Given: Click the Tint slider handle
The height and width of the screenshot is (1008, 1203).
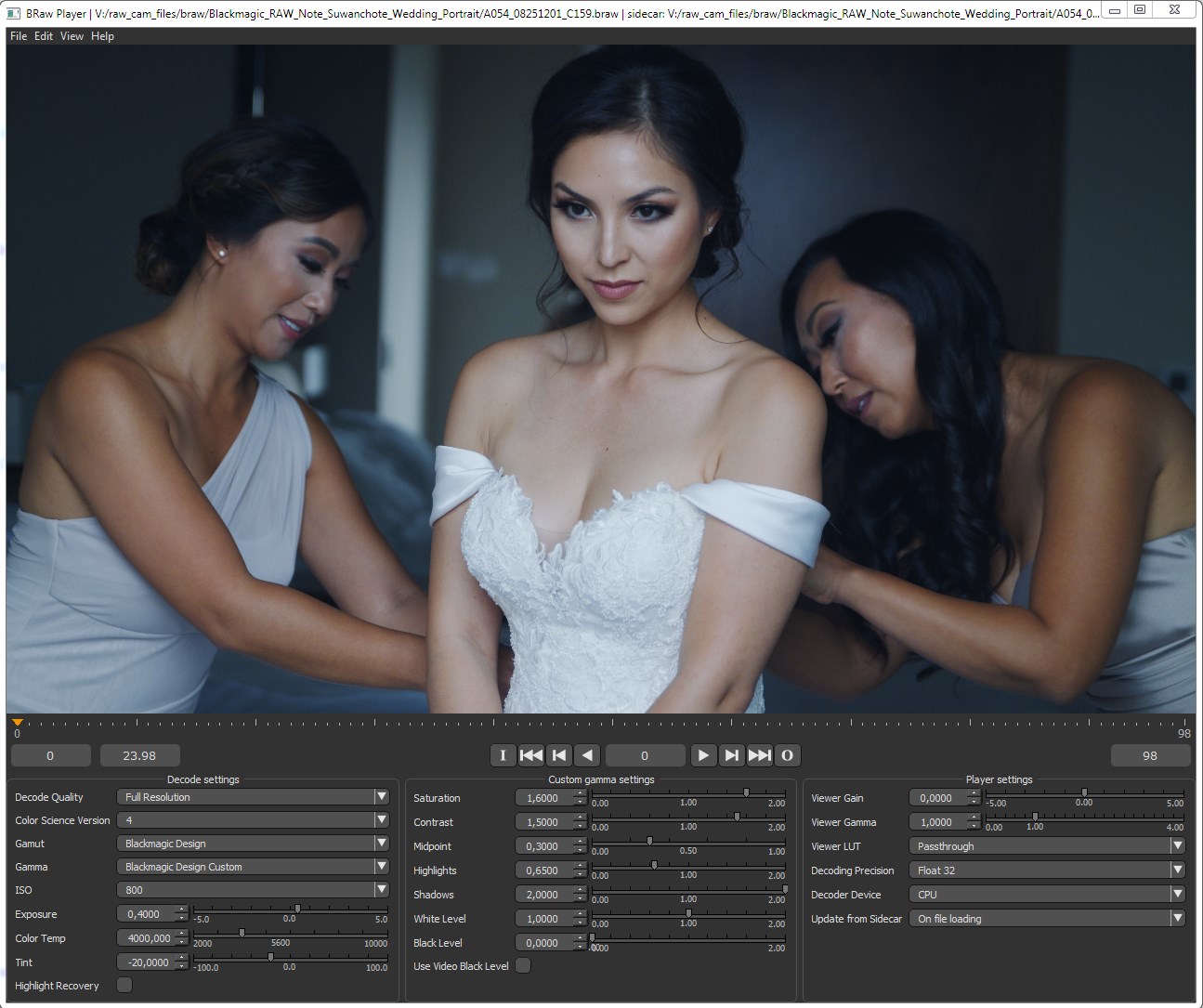Looking at the screenshot, I should [x=270, y=956].
